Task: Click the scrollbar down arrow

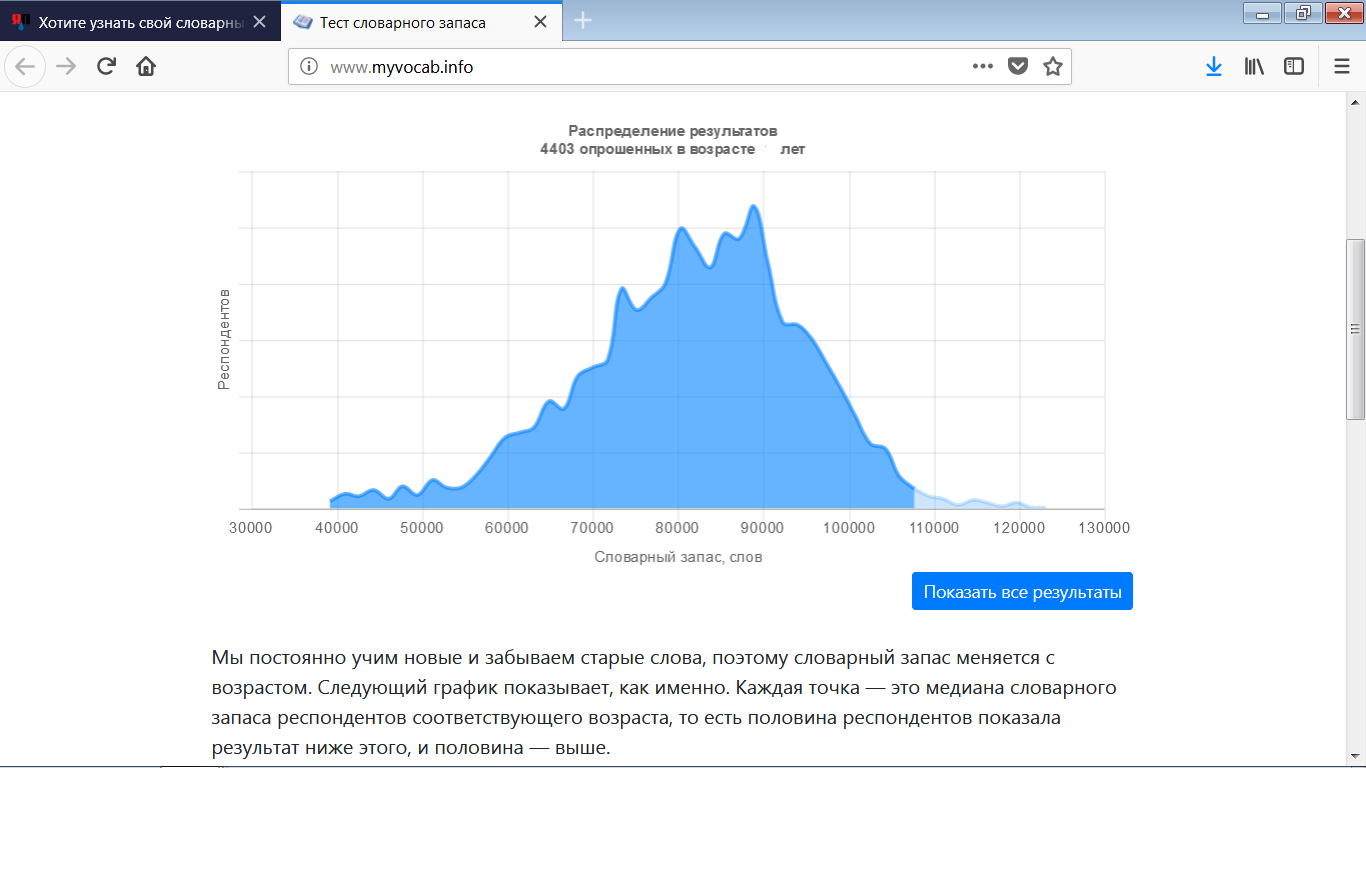Action: click(x=1356, y=756)
